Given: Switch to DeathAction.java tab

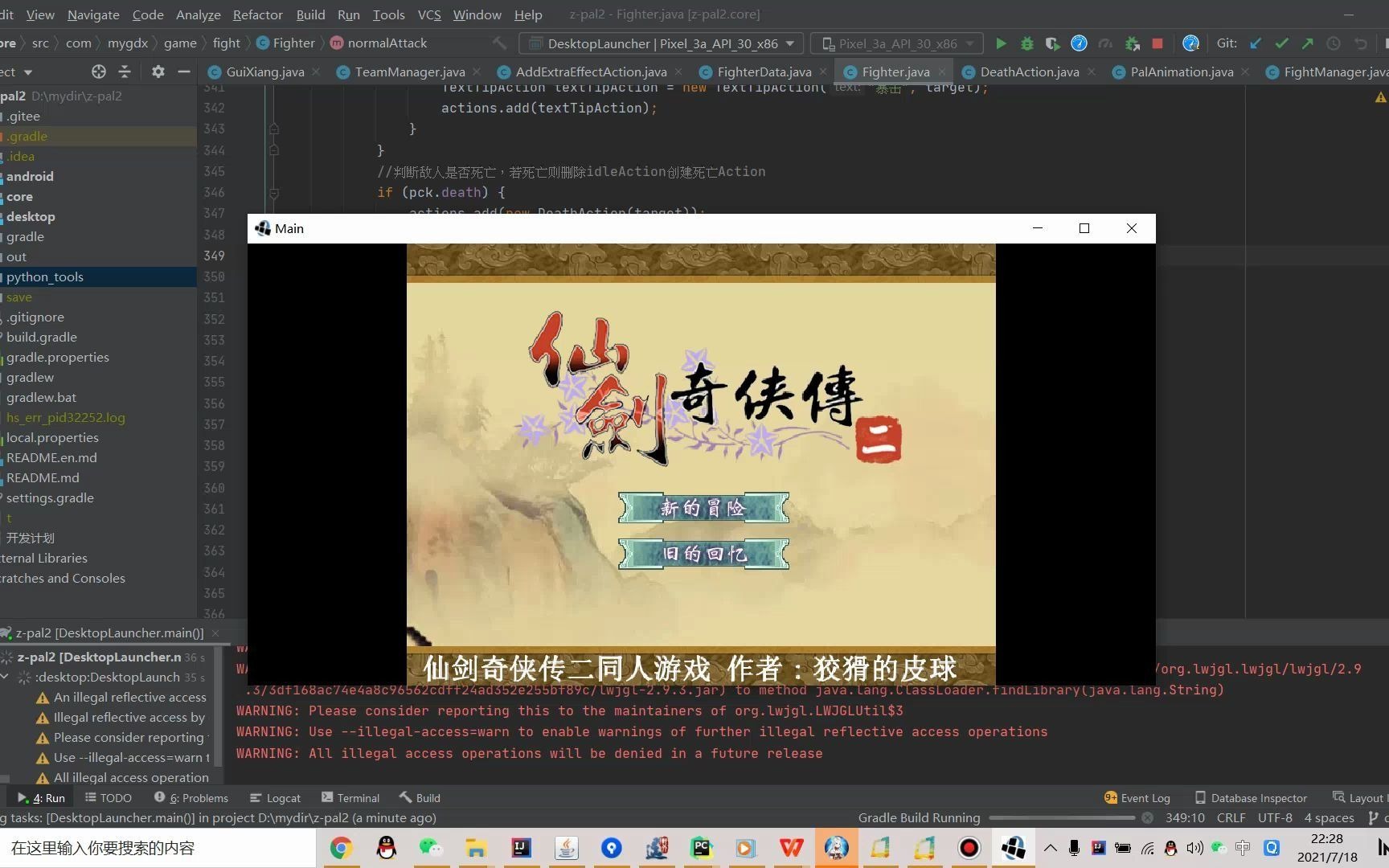Looking at the screenshot, I should click(1029, 72).
